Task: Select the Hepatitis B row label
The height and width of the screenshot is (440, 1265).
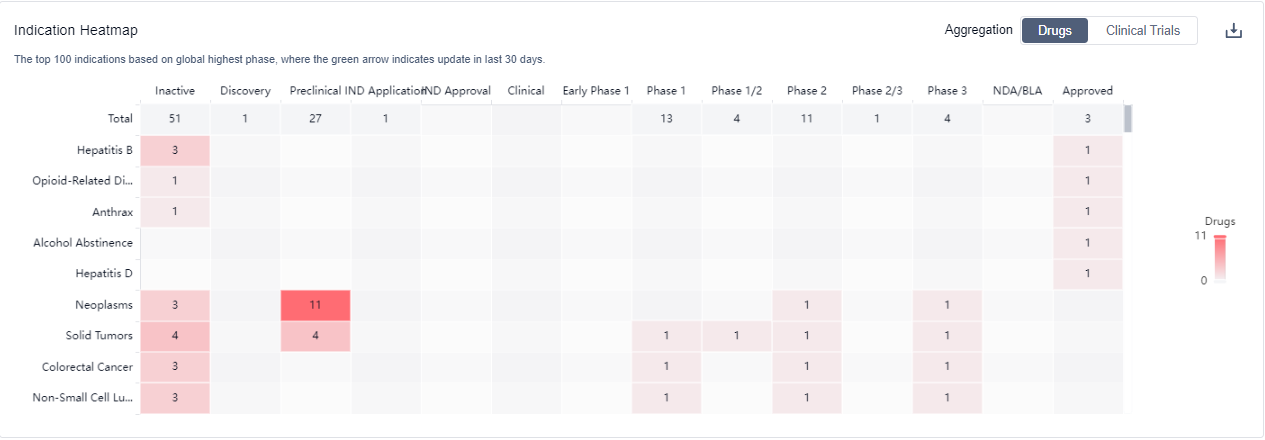Action: click(104, 150)
